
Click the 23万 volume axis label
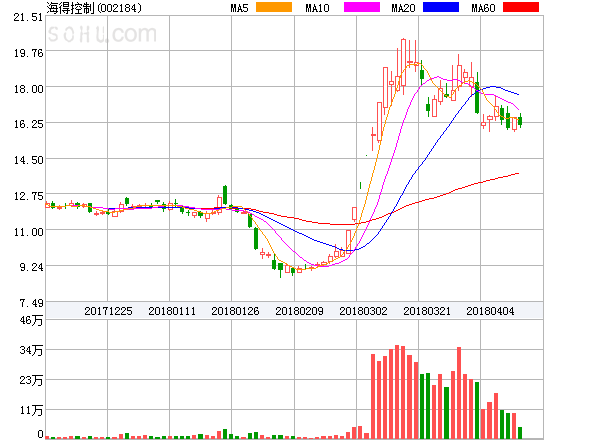point(31,380)
